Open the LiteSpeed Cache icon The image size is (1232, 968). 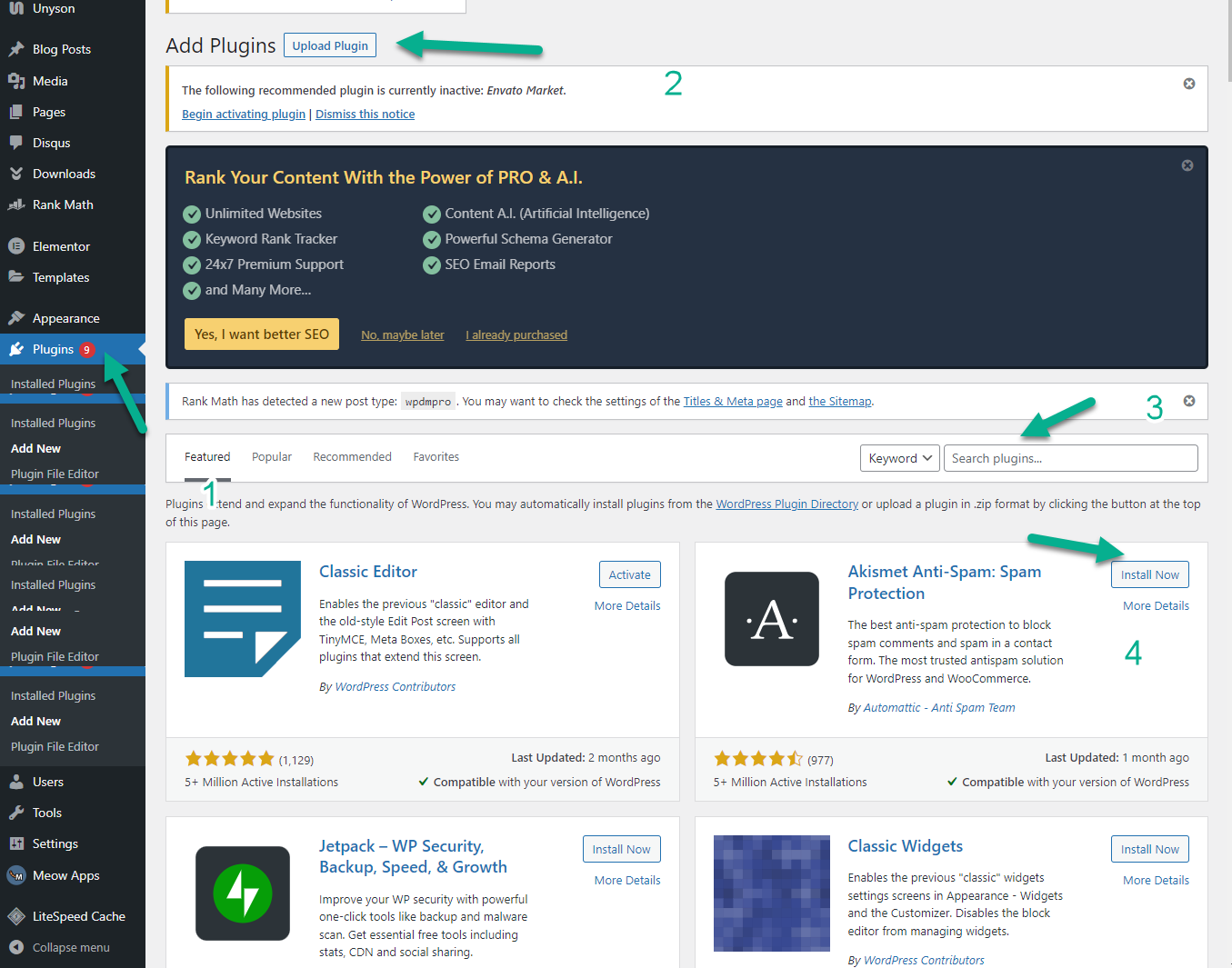(x=16, y=916)
